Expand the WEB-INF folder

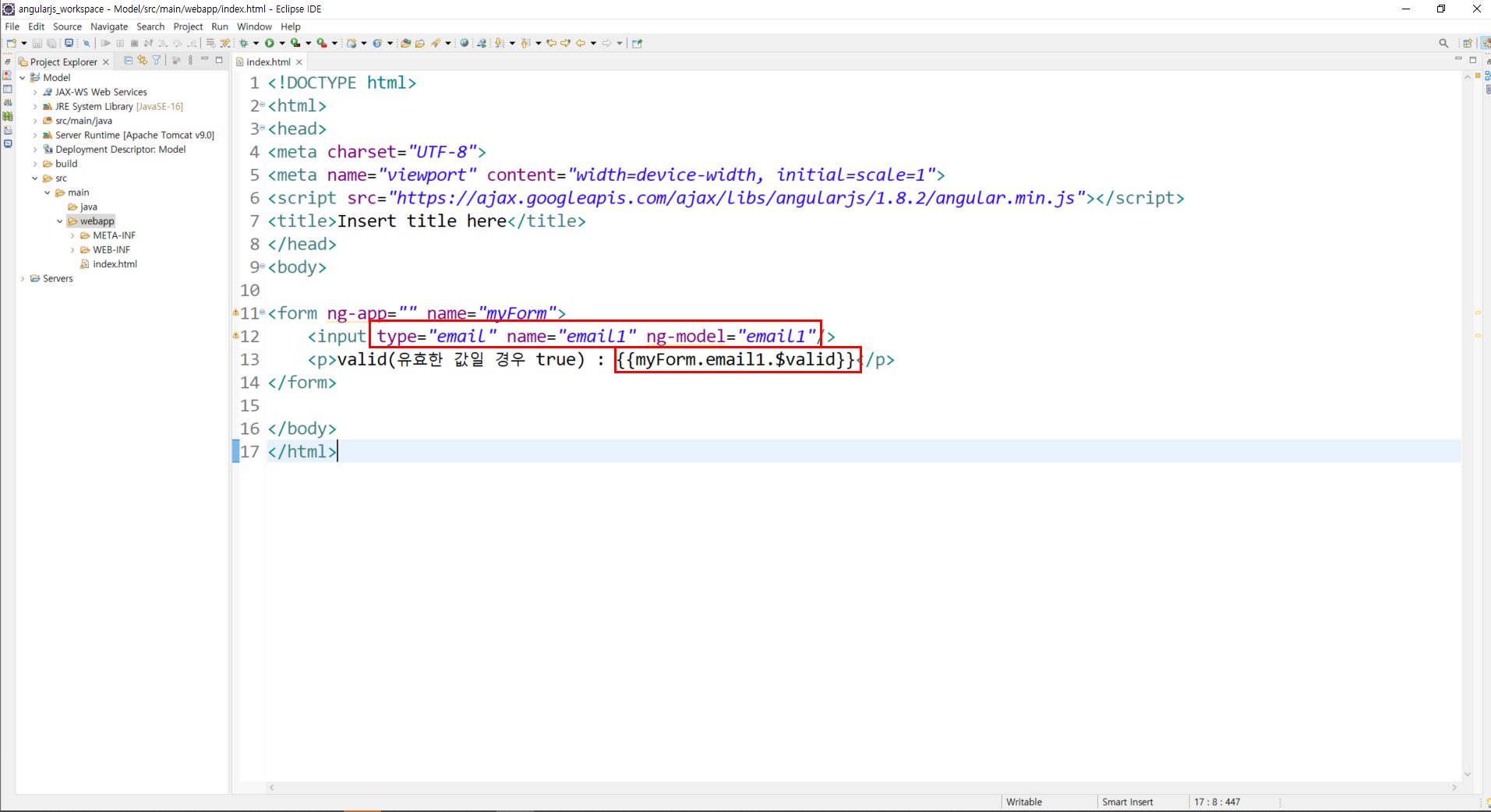[x=72, y=250]
